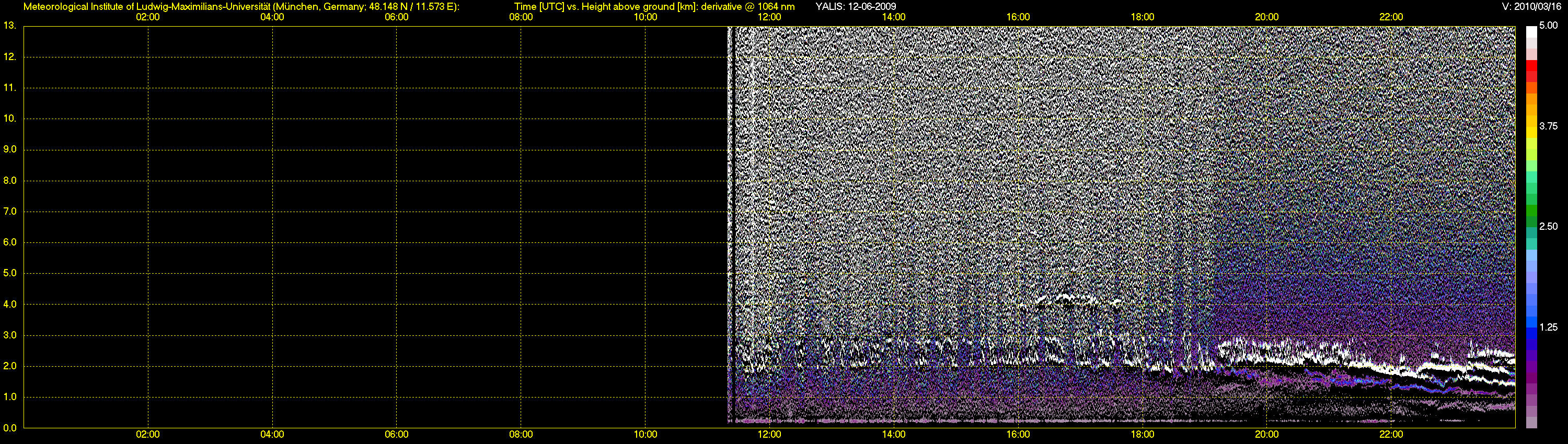Select the 'Time [UTC] vs. Height above ground' heading
Image resolution: width=1568 pixels, height=444 pixels.
pos(654,7)
